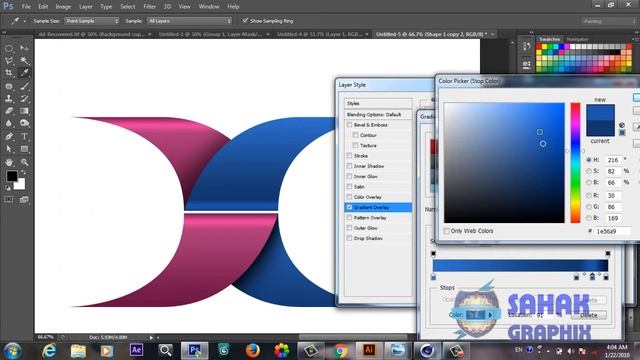Open the Sample Size dropdown
The height and width of the screenshot is (360, 640).
tap(91, 21)
